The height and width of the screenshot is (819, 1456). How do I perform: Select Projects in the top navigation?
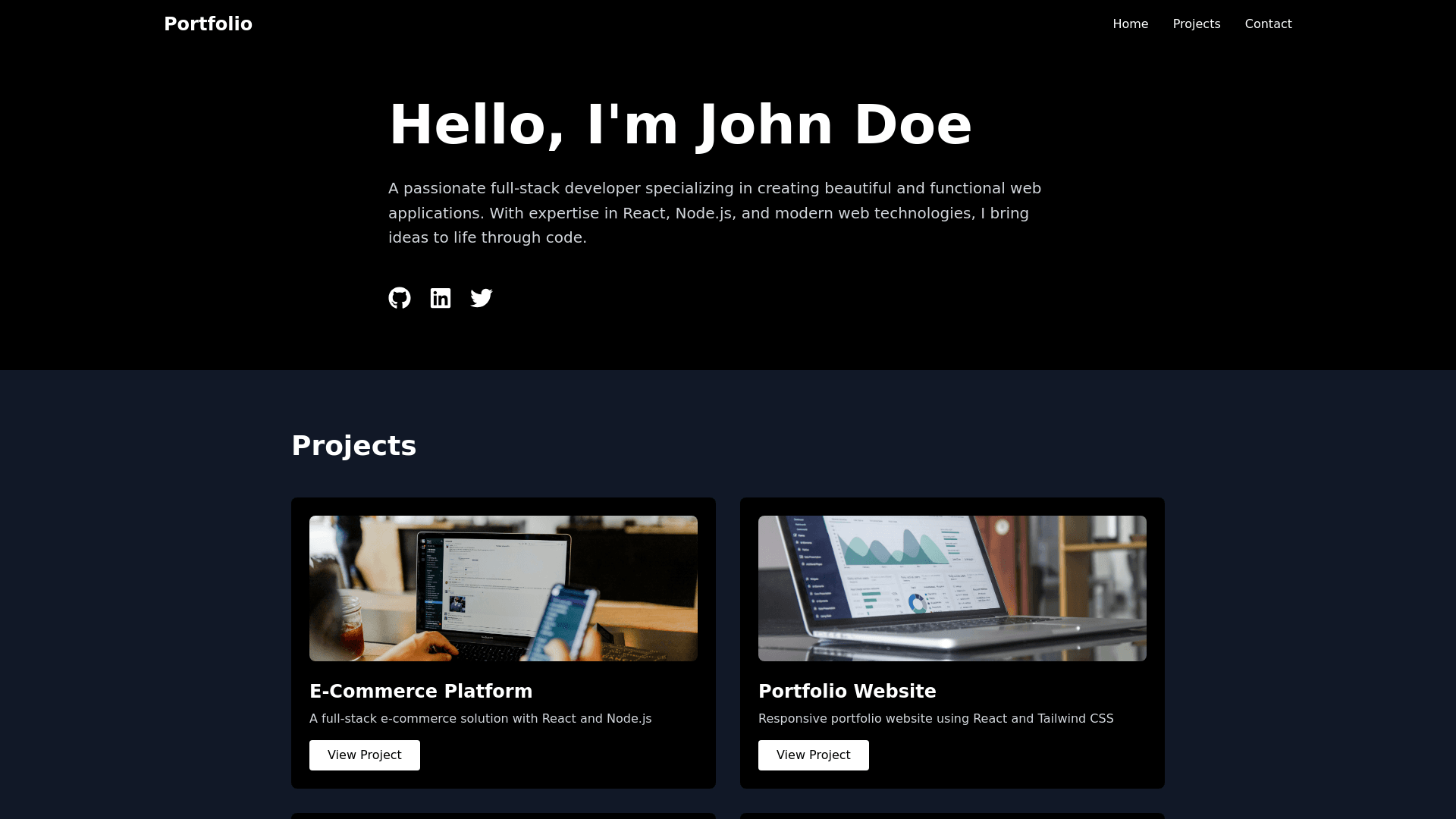pos(1196,24)
